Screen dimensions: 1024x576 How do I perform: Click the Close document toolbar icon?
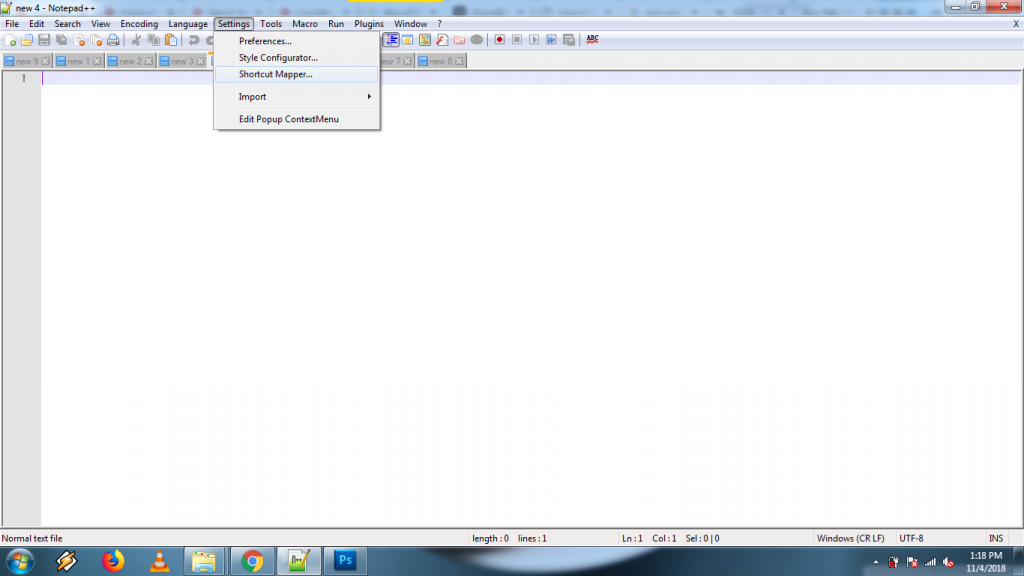(79, 40)
